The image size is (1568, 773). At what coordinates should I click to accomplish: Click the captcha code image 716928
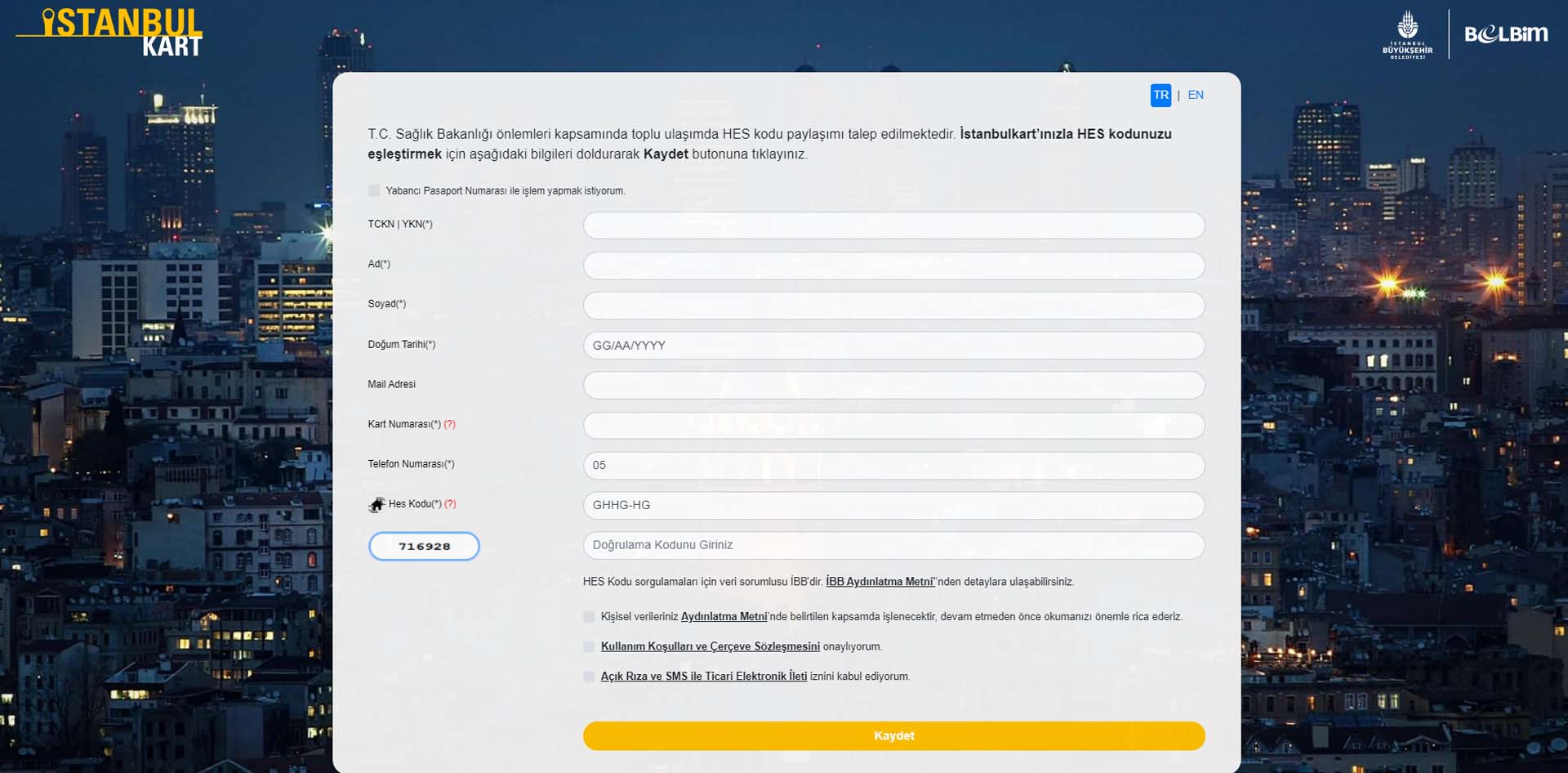pos(424,547)
